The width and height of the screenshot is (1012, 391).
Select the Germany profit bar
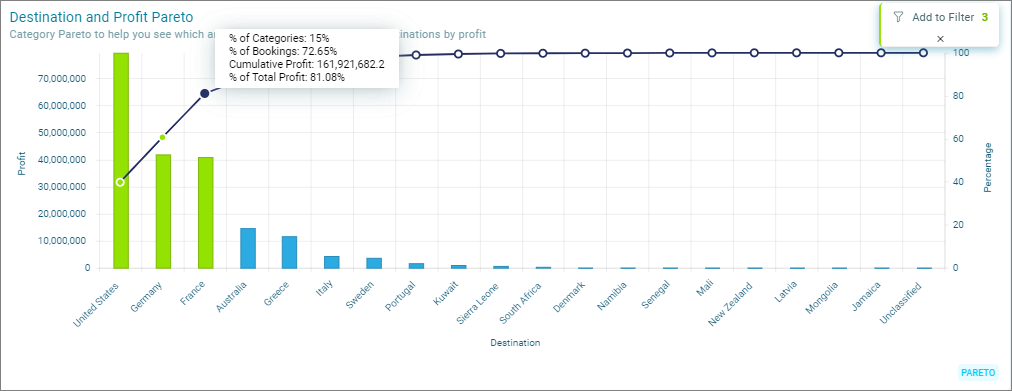[163, 212]
